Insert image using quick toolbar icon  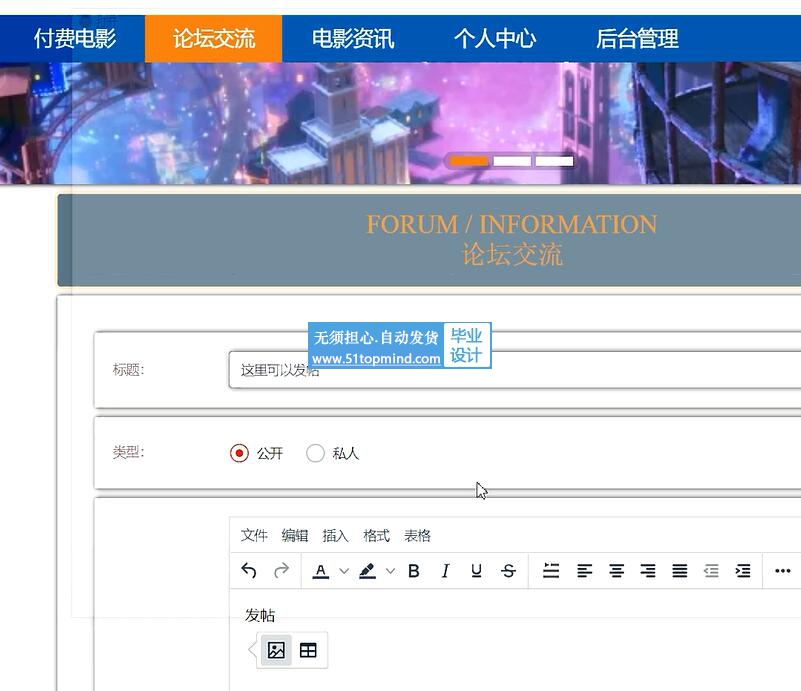point(276,651)
